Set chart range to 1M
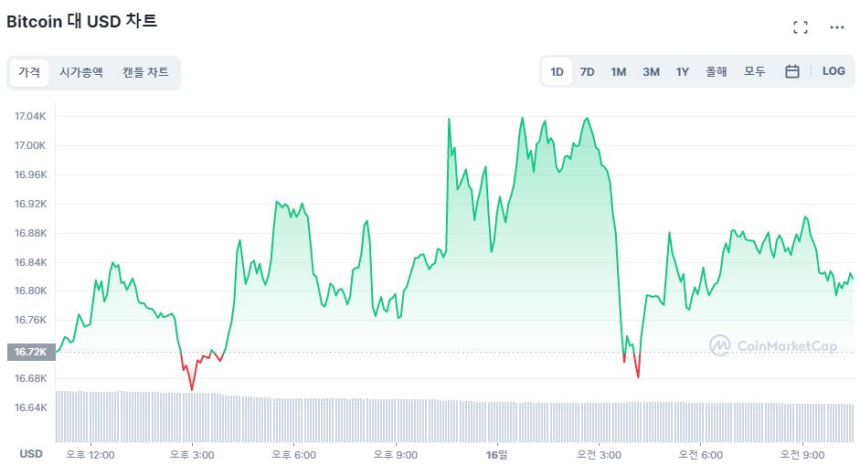The width and height of the screenshot is (860, 465). tap(619, 72)
